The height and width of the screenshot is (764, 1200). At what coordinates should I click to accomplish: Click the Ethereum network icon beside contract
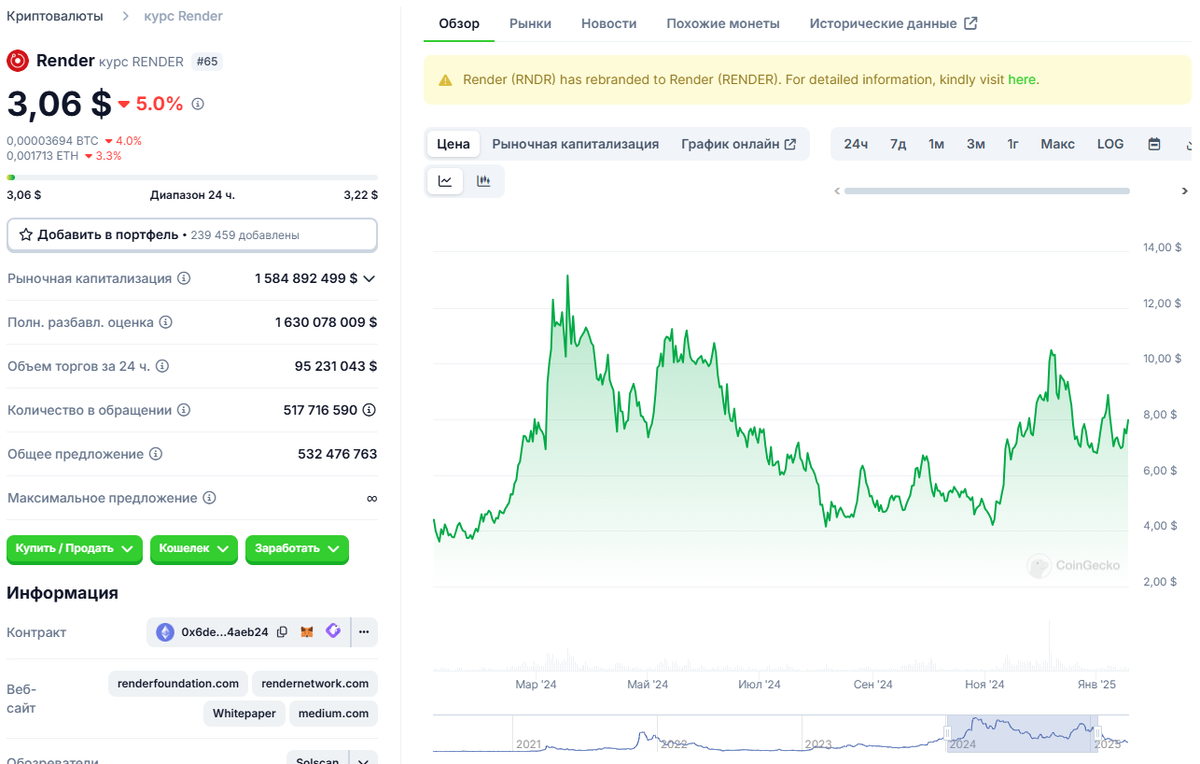tap(164, 631)
